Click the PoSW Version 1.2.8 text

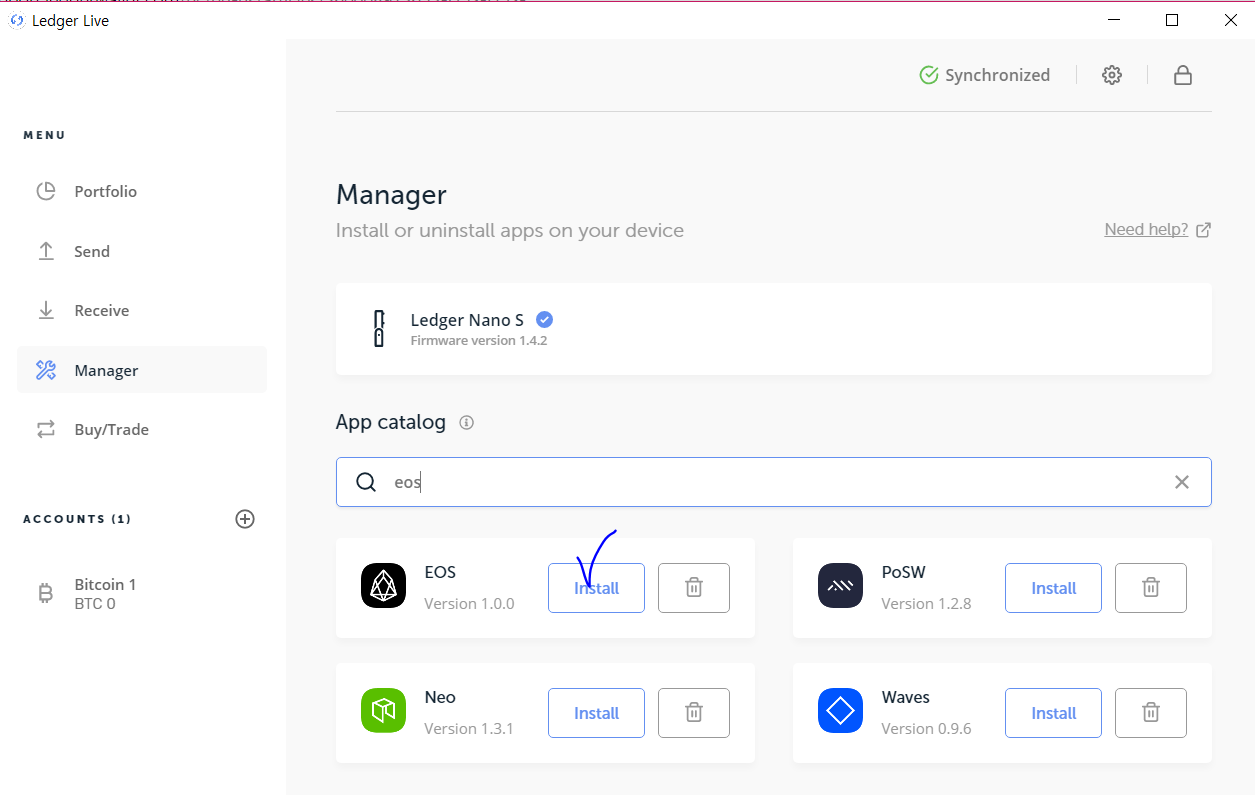point(926,604)
